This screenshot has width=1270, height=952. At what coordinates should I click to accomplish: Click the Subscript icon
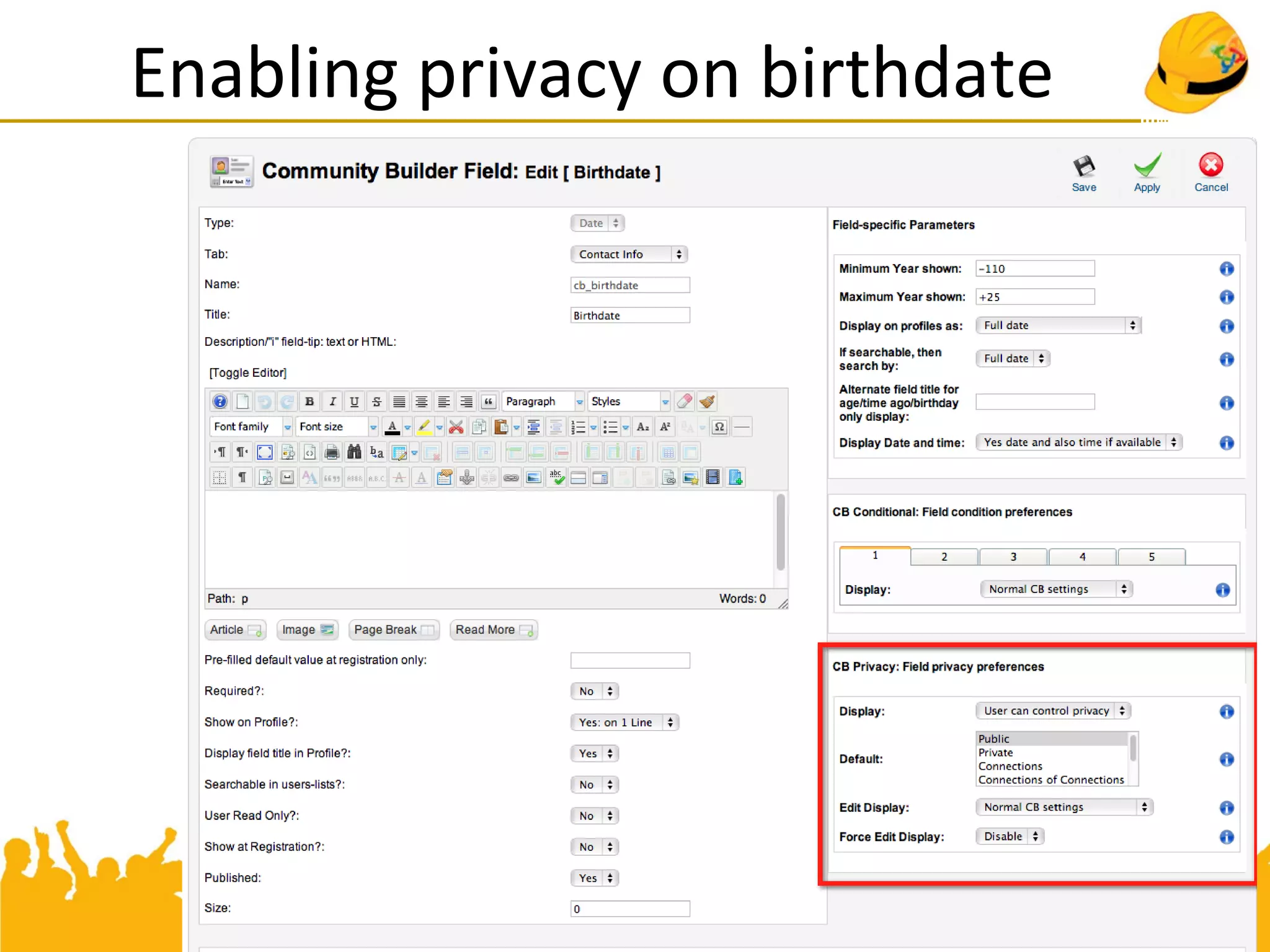[x=643, y=427]
